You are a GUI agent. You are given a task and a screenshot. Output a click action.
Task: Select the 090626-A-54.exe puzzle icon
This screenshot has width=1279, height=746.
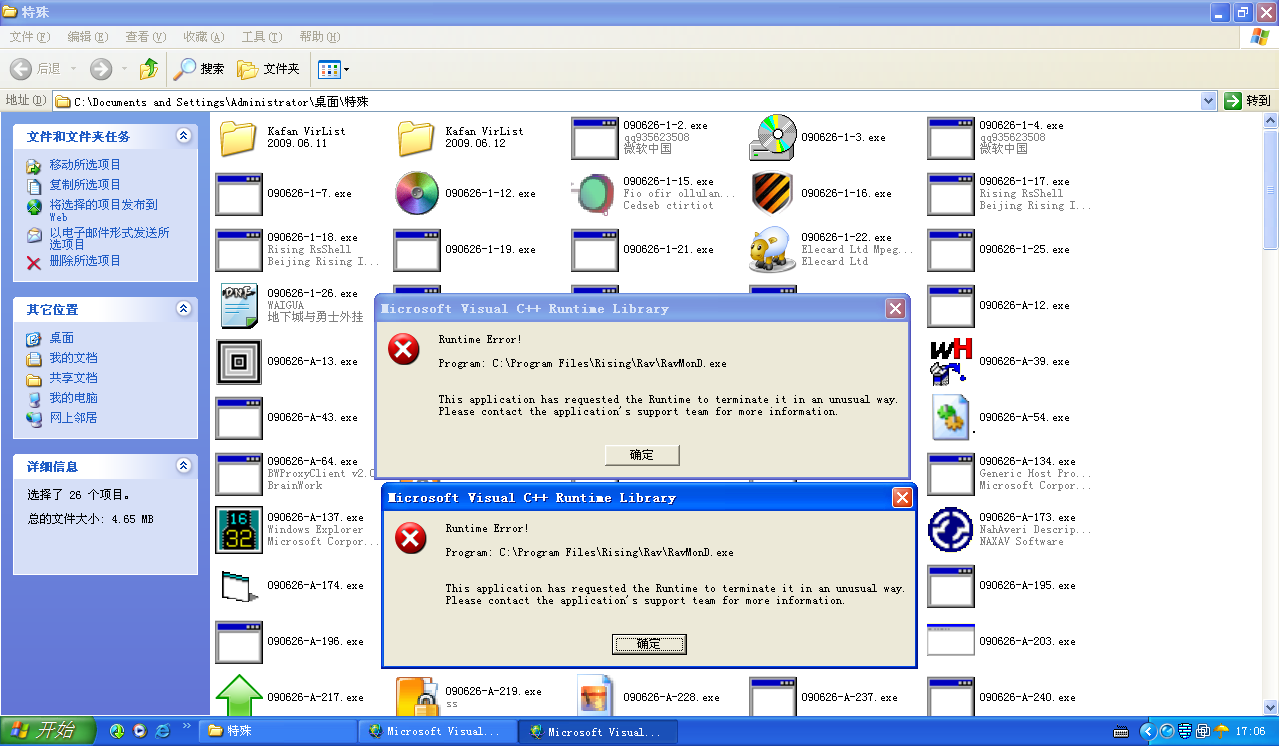(x=951, y=418)
